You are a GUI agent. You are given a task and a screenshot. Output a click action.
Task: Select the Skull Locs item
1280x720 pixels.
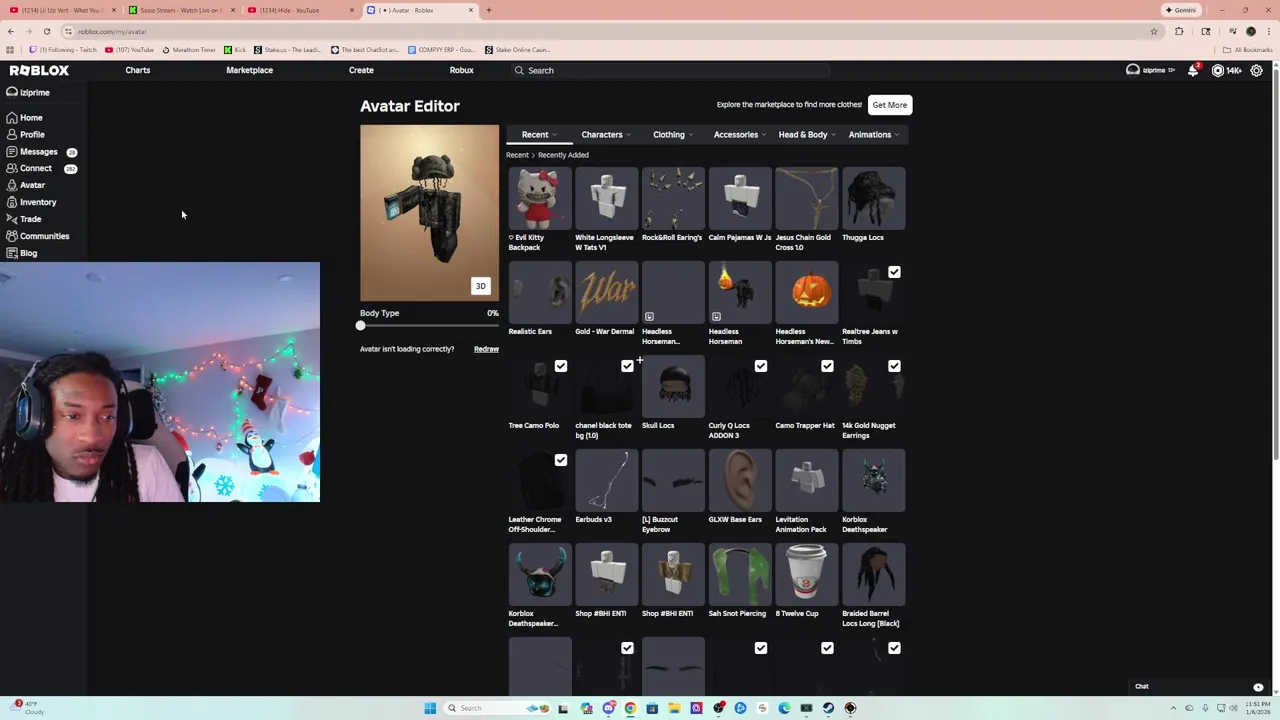673,394
